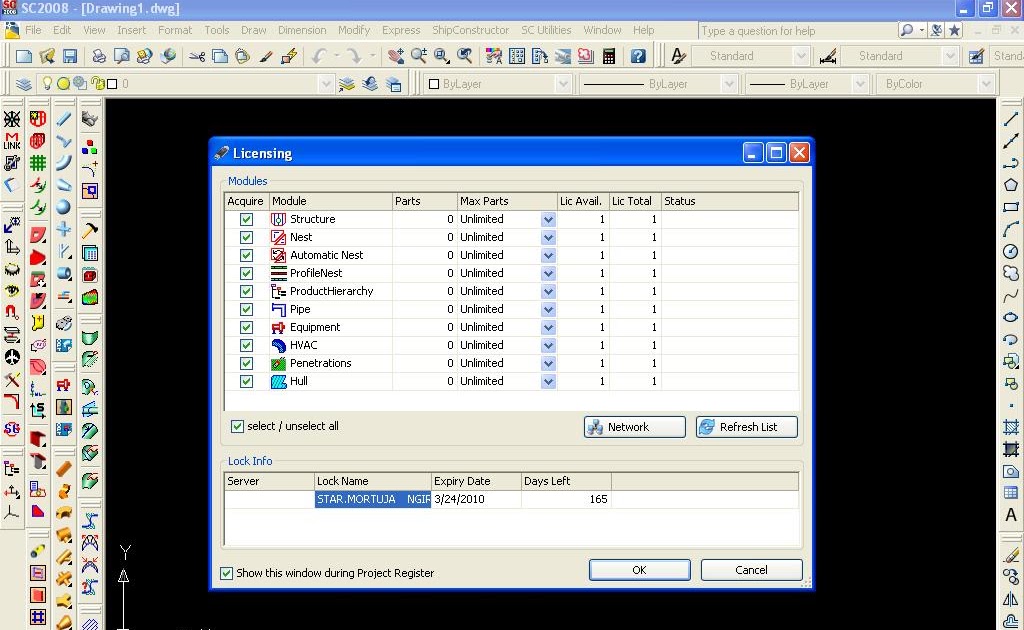Screen dimensions: 1024x630
Task: Open Max Parts dropdown for HVAC
Action: pyautogui.click(x=549, y=345)
